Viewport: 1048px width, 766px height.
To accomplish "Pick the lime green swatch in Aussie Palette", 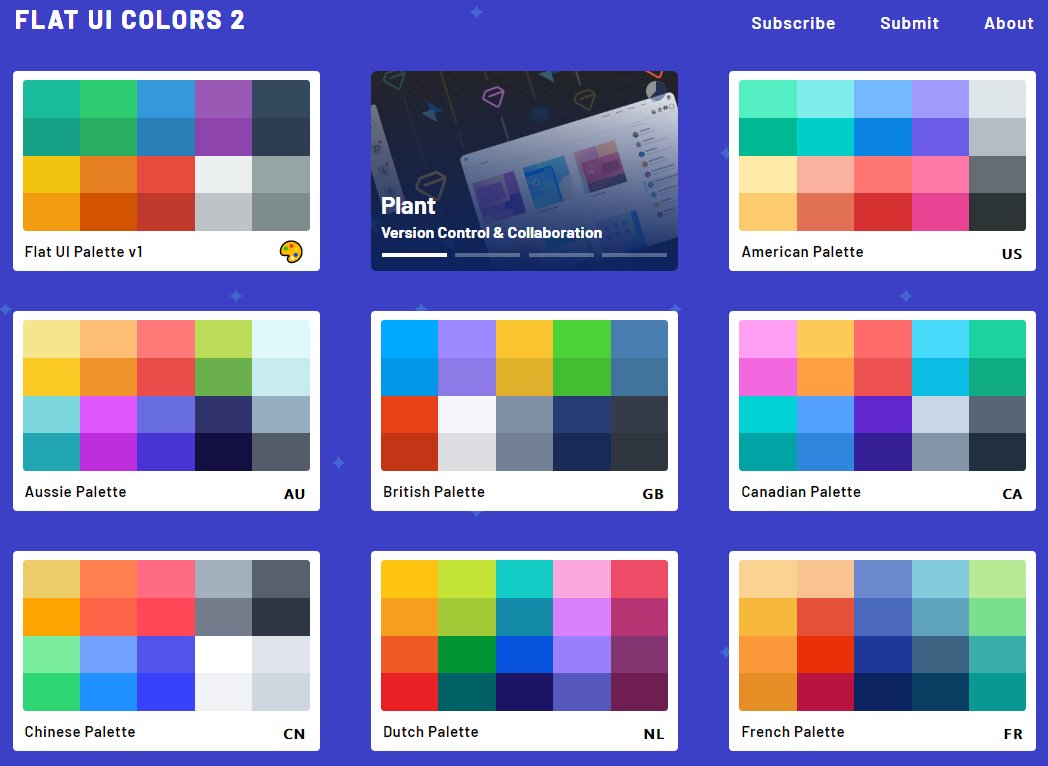I will [x=223, y=339].
